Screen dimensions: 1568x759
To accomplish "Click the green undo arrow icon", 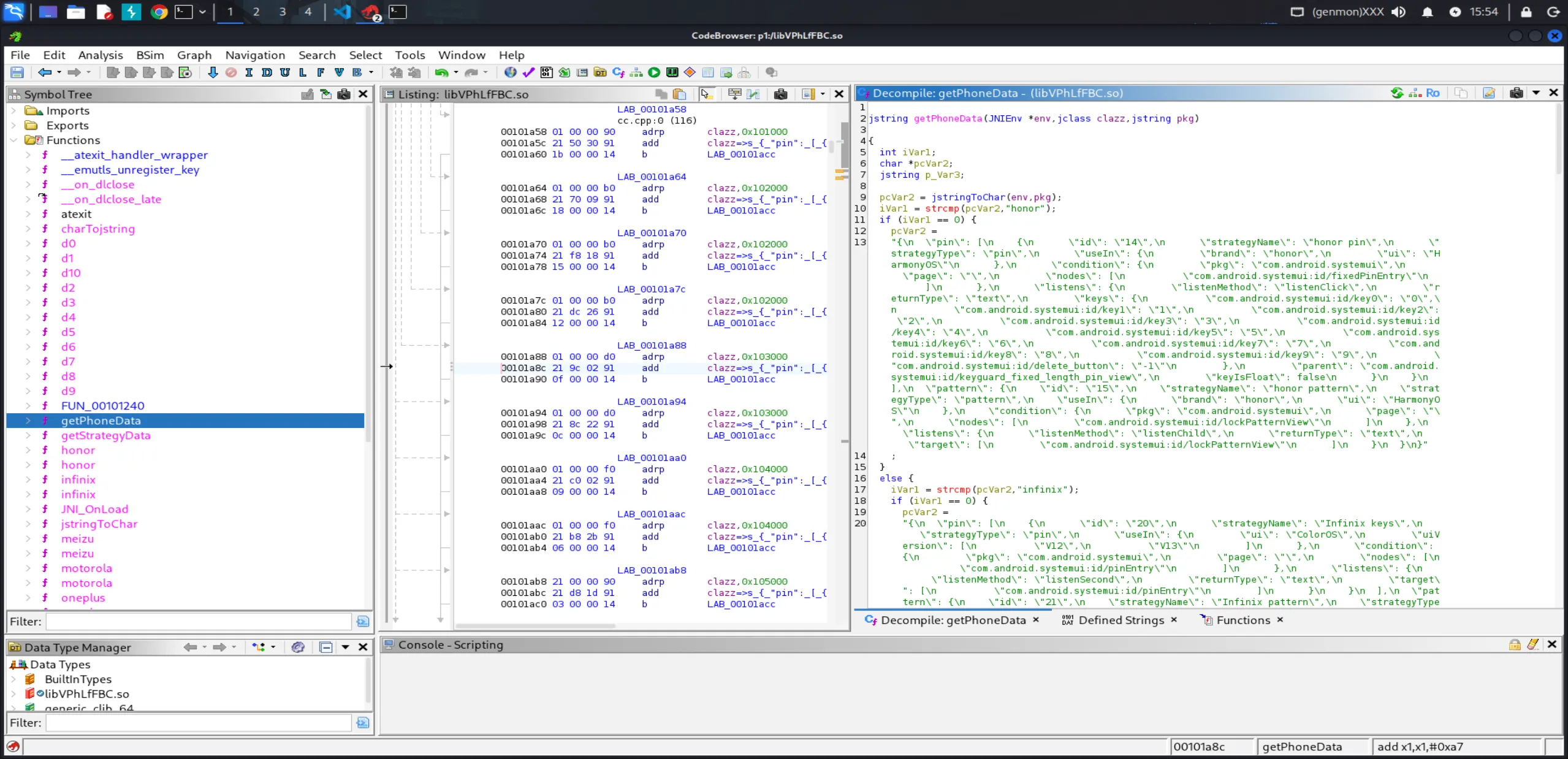I will coord(441,72).
